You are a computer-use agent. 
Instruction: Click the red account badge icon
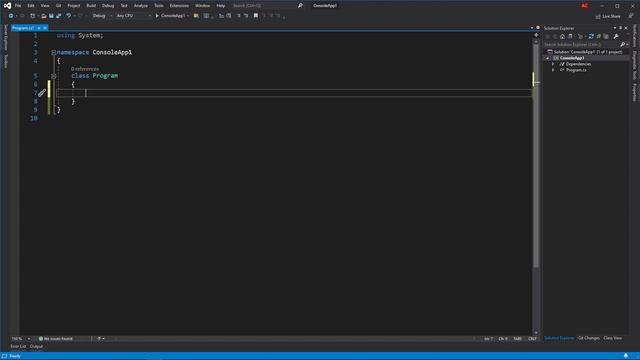pos(584,6)
